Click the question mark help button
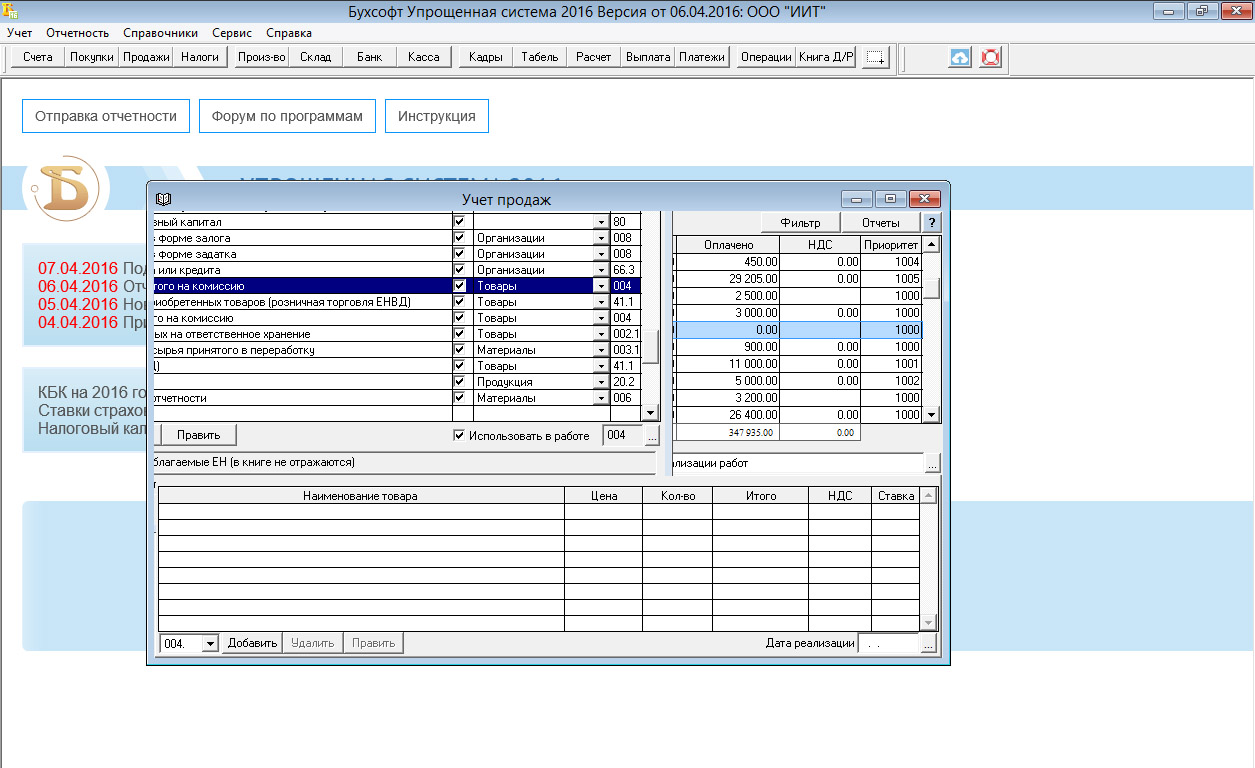This screenshot has width=1255, height=768. 931,223
